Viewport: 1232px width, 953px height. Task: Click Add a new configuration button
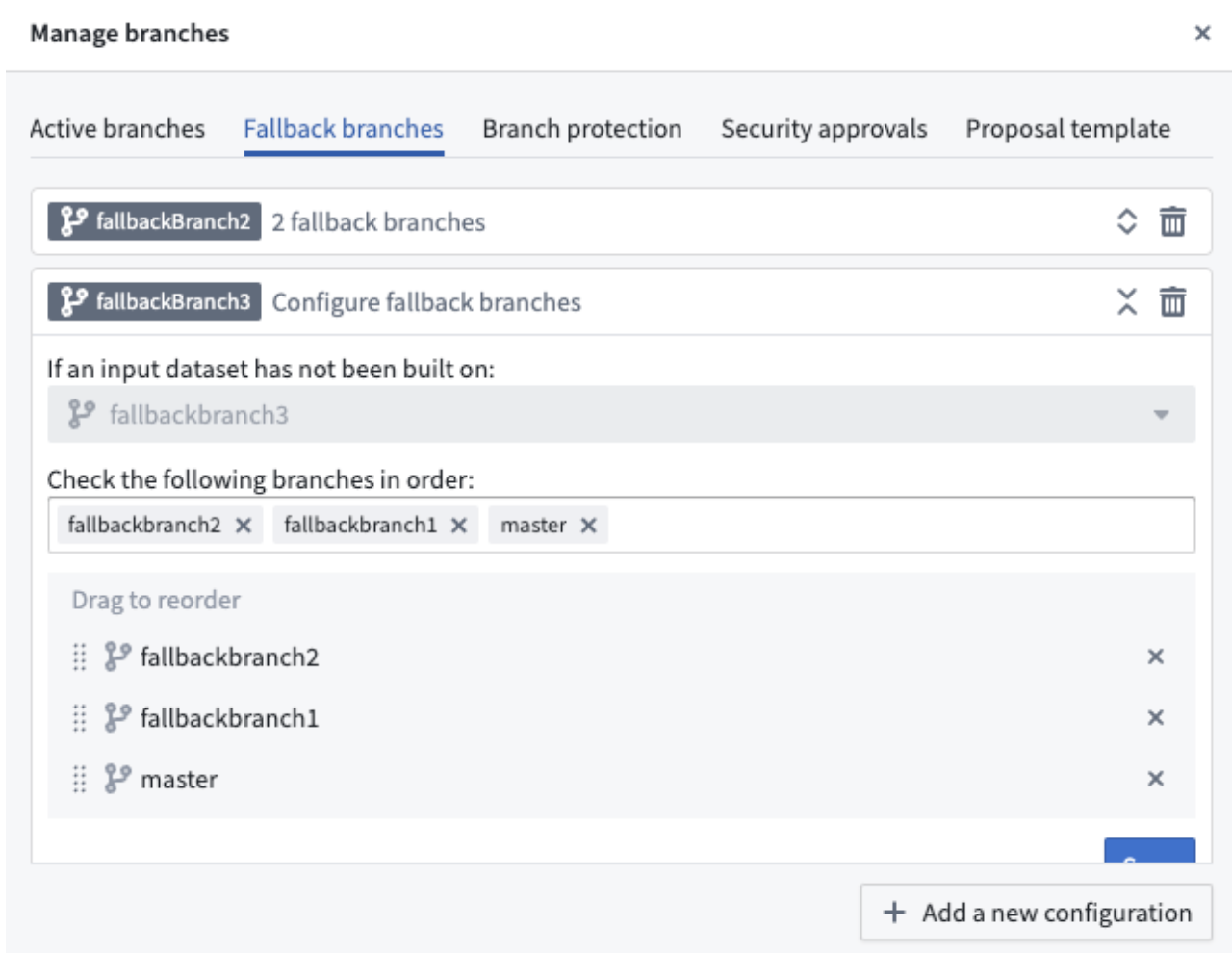1037,913
